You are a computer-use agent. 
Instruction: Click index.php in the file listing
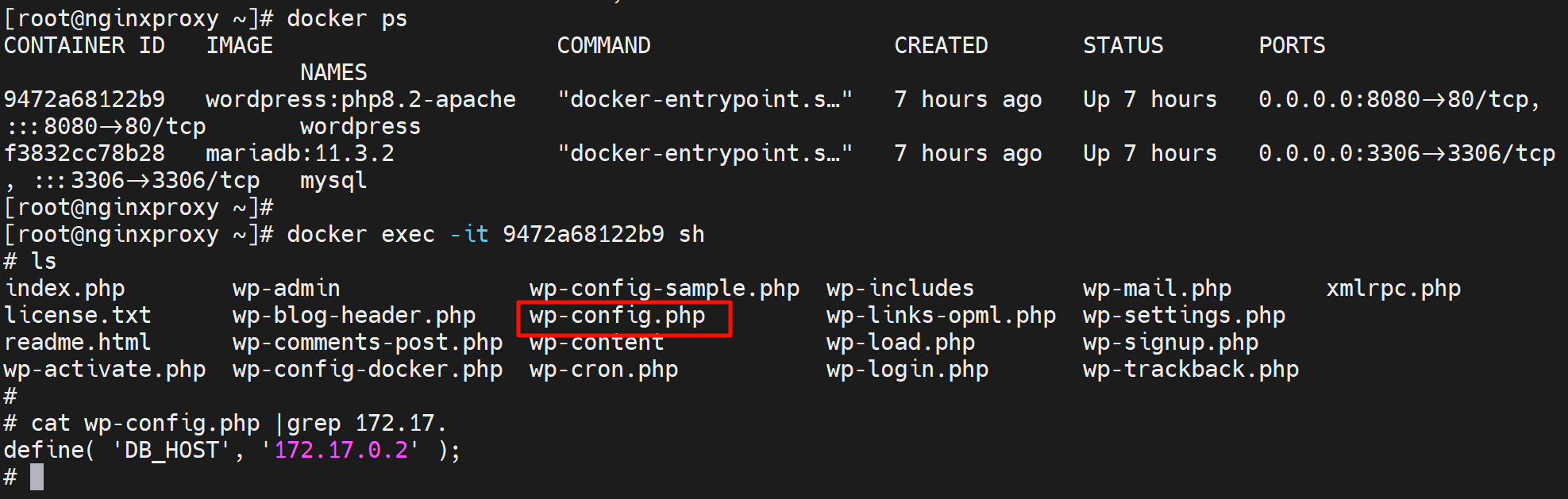click(64, 289)
